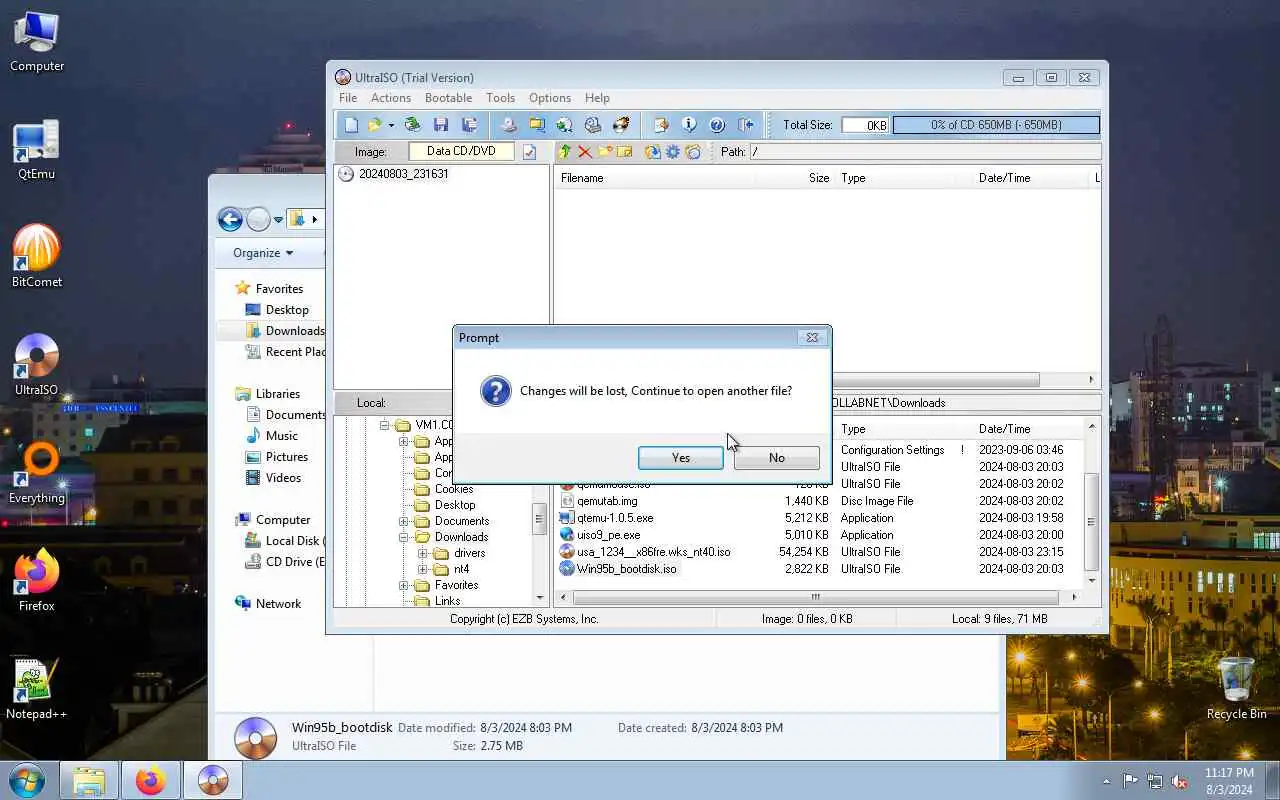
Task: Open the Help menu
Action: click(597, 98)
